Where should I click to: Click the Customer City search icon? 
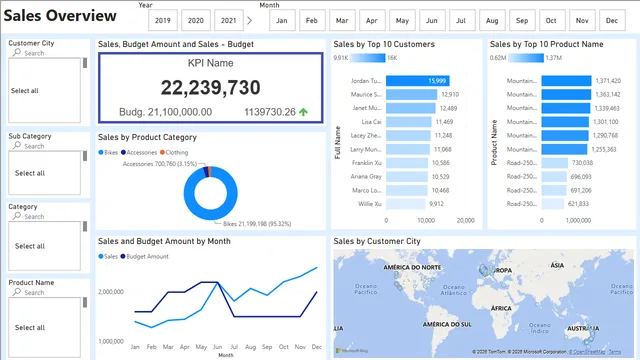coord(17,52)
